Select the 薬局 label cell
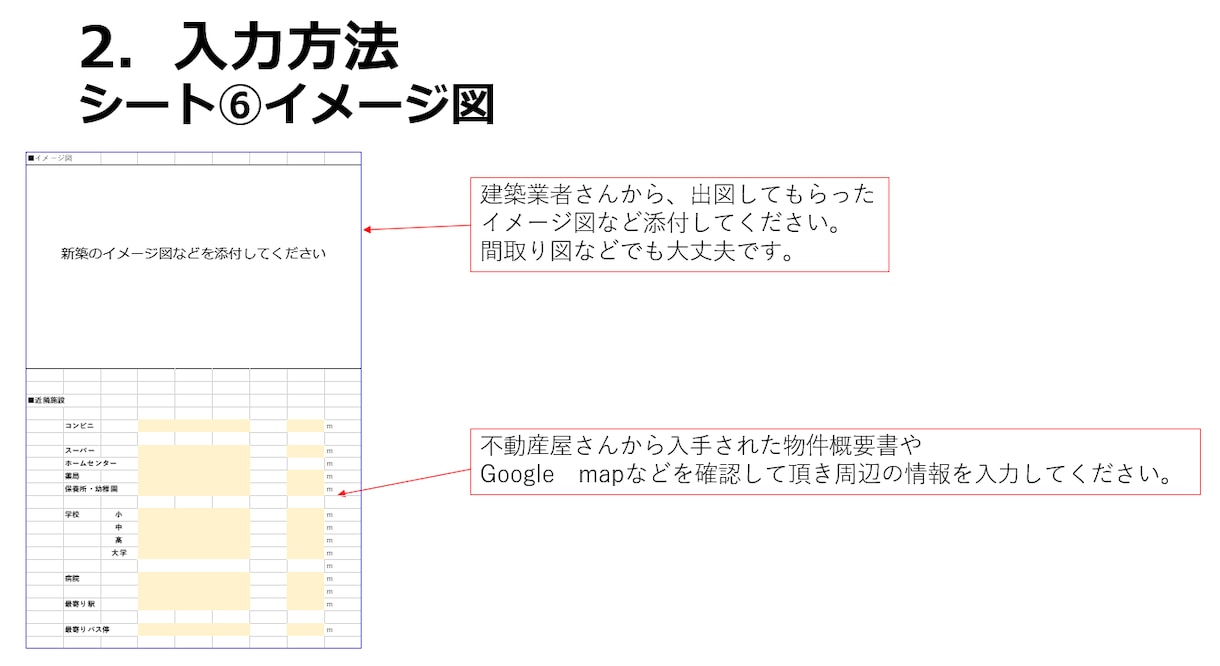Screen dimensions: 1220x666 pyautogui.click(x=82, y=477)
